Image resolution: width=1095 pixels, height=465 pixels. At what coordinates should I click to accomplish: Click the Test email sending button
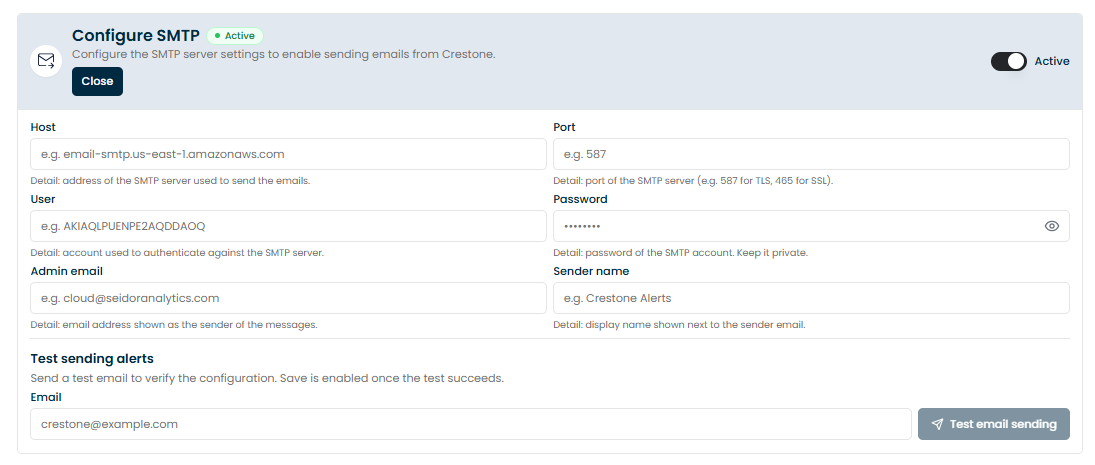pyautogui.click(x=994, y=424)
